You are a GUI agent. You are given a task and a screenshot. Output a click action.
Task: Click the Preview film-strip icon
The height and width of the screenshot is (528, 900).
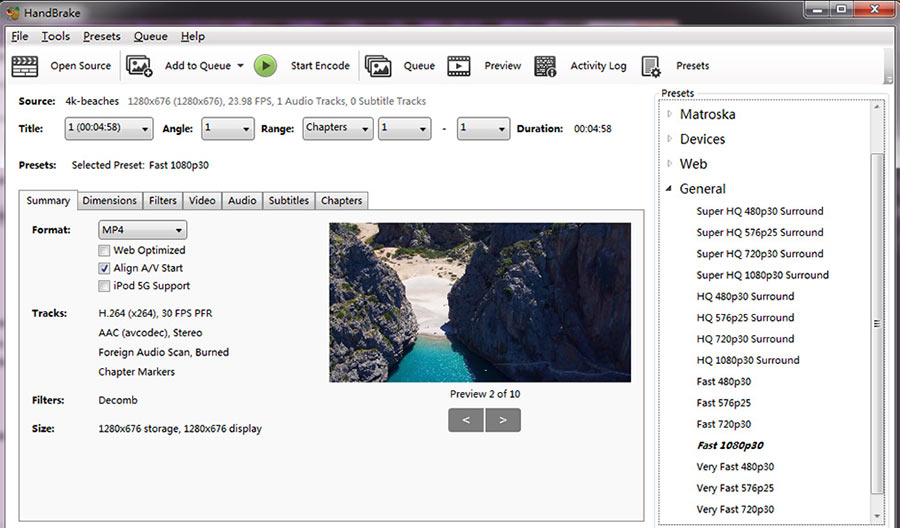(459, 66)
